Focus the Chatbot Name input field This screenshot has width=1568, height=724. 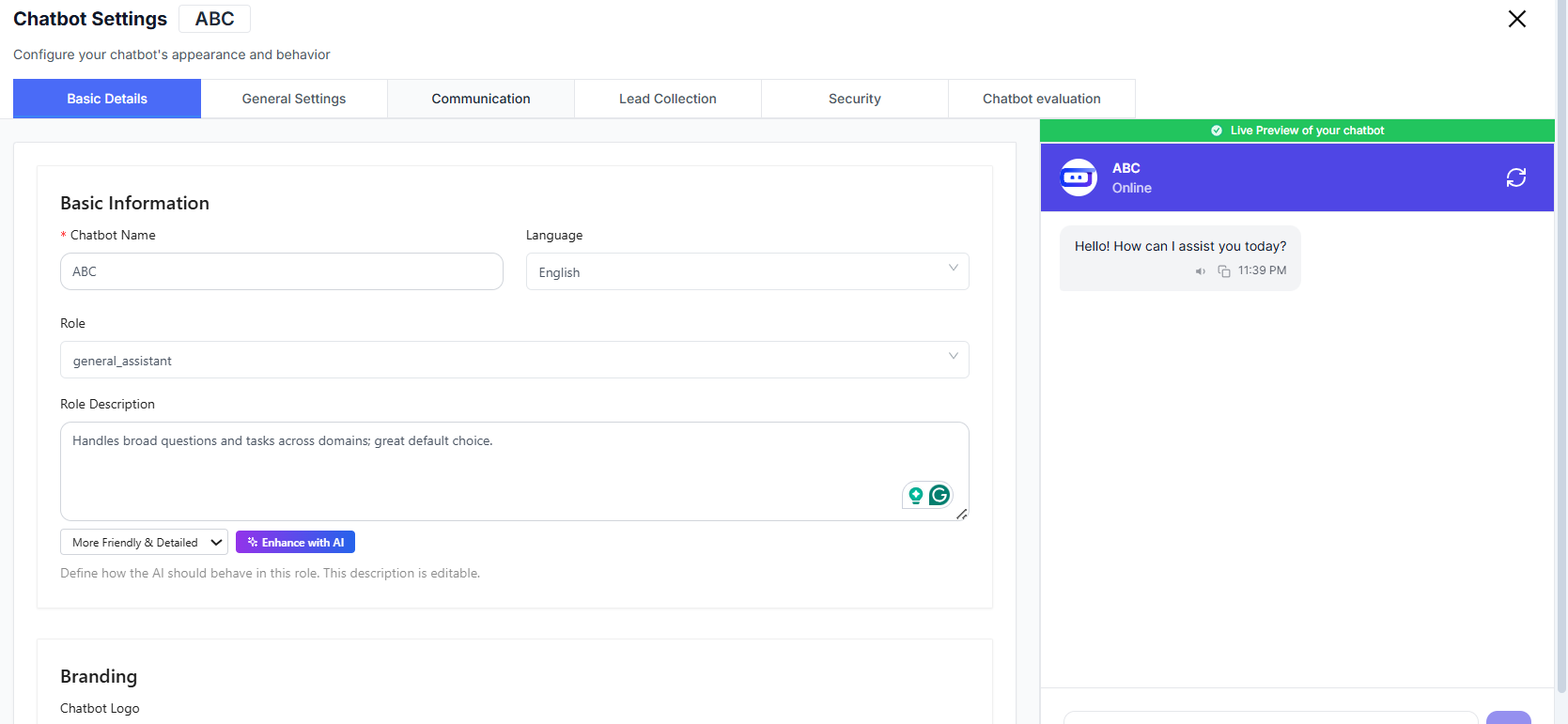[282, 271]
